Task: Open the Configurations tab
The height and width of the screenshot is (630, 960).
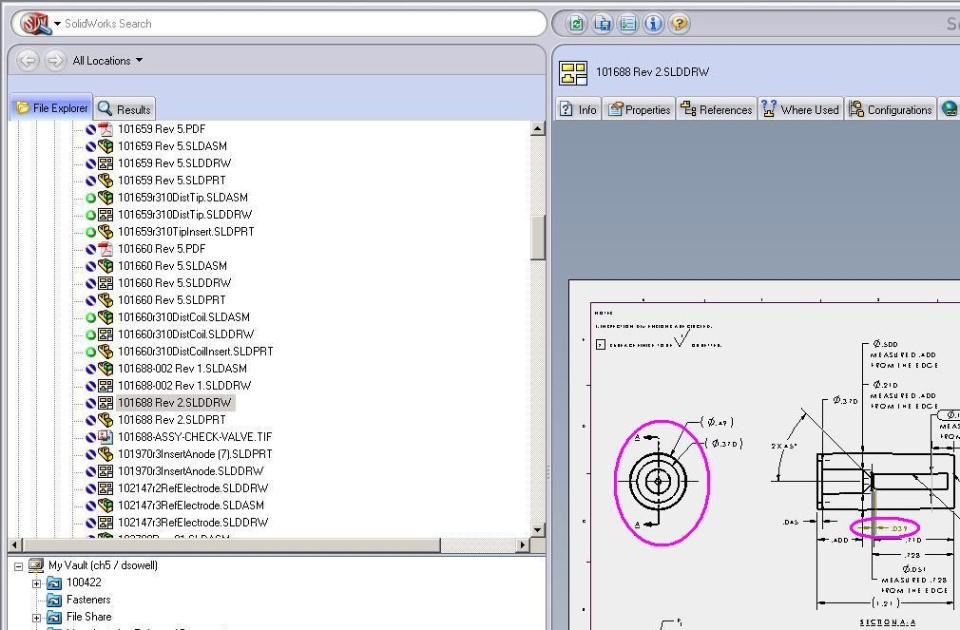Action: tap(891, 109)
